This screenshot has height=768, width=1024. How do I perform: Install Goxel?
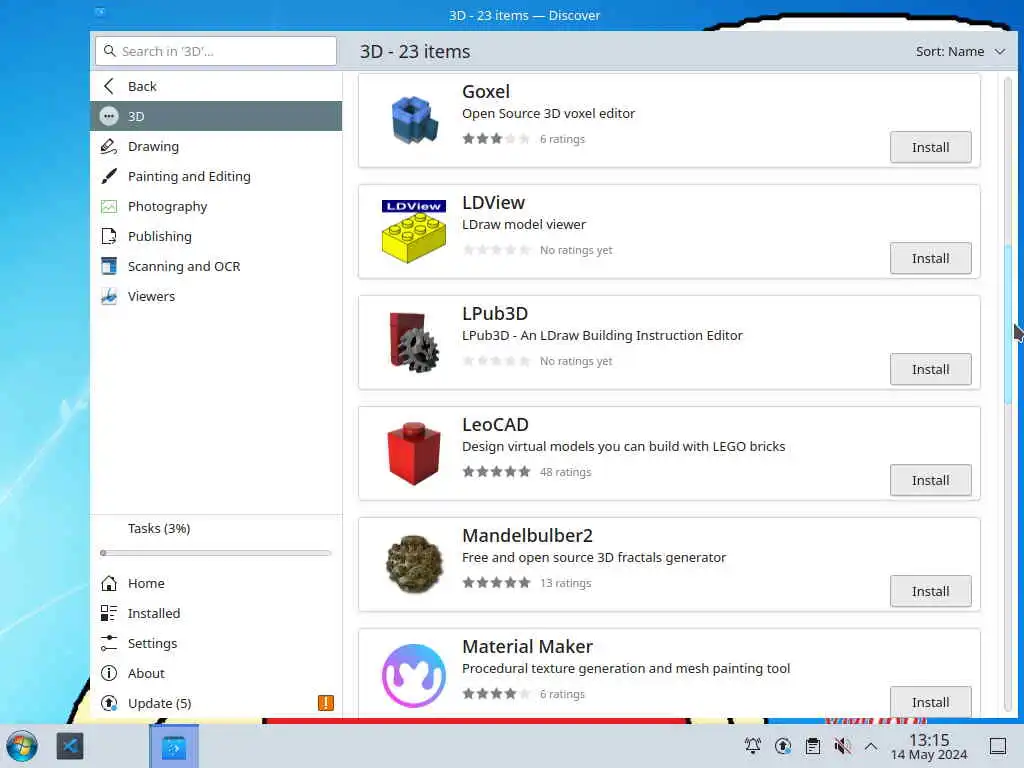tap(930, 148)
